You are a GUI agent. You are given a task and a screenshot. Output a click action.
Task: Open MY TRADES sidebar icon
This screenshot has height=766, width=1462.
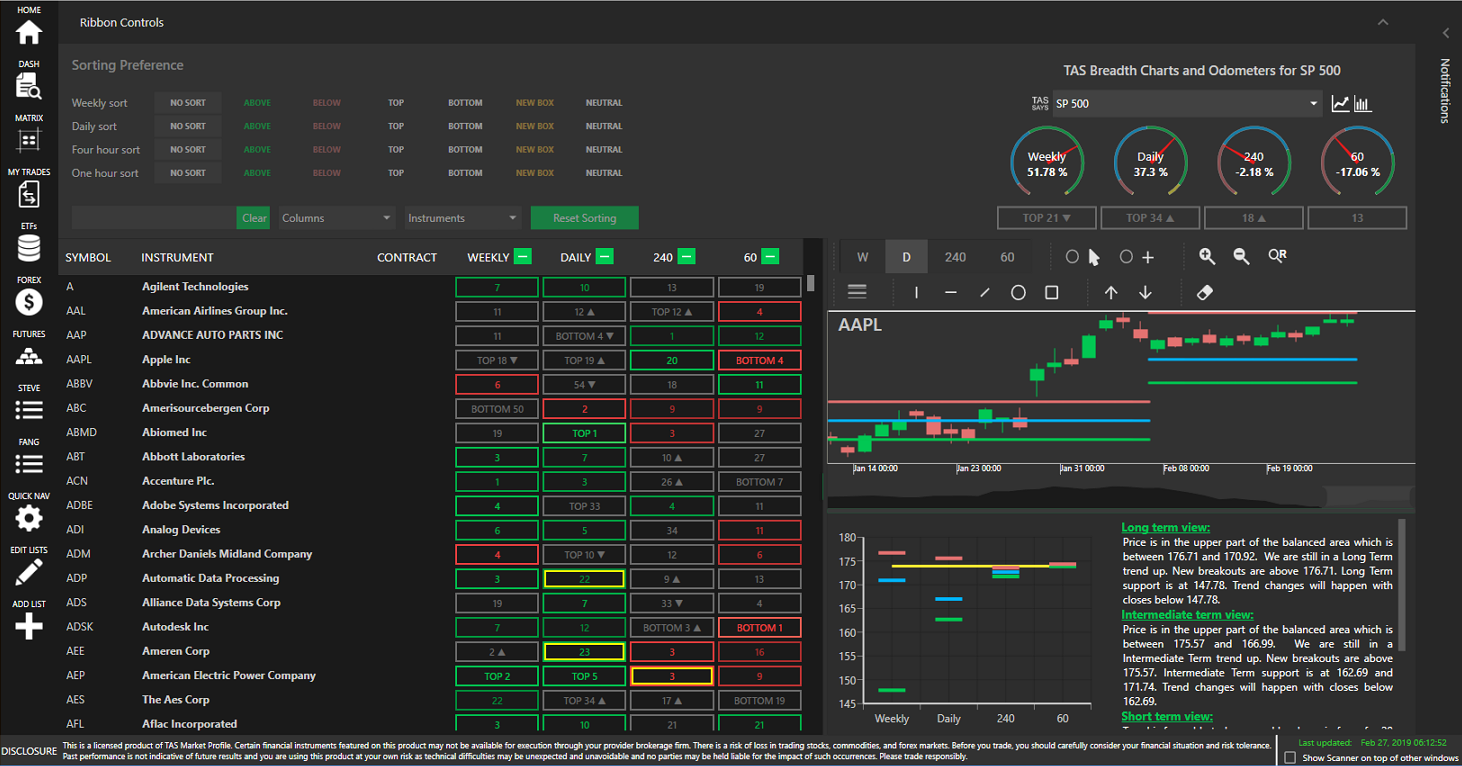coord(29,194)
